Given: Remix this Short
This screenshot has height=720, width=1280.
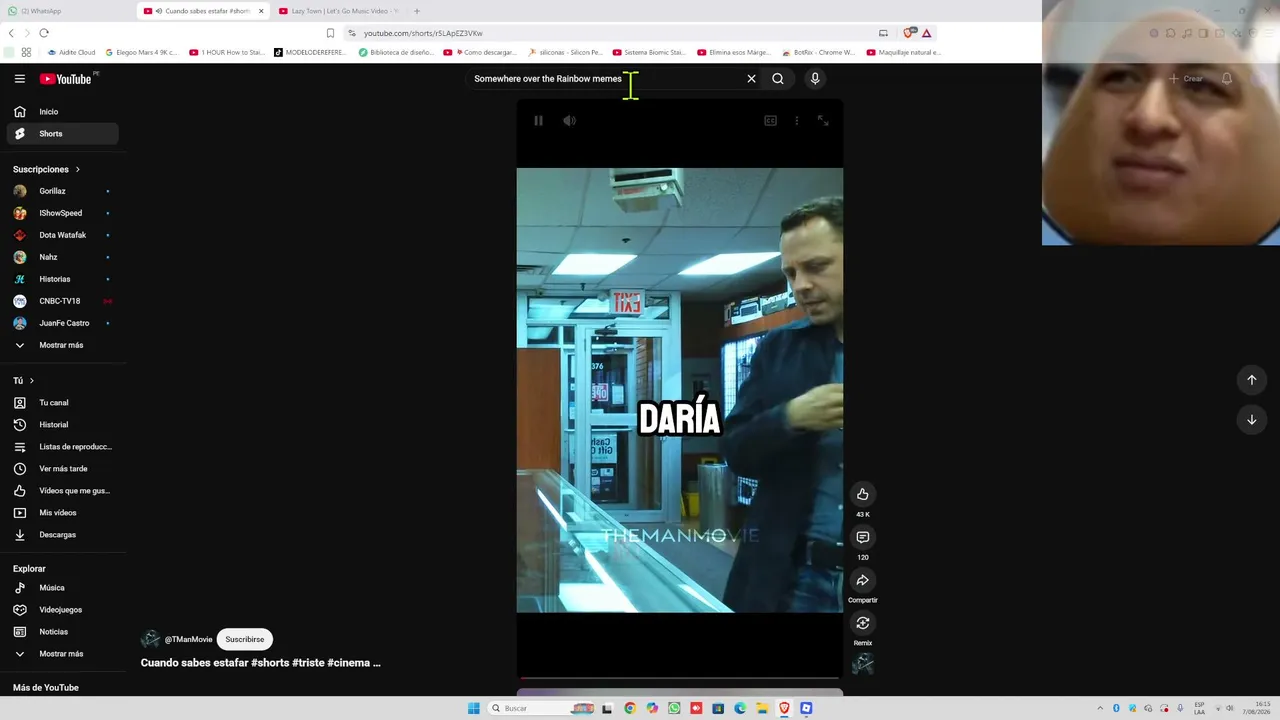Looking at the screenshot, I should 863,623.
